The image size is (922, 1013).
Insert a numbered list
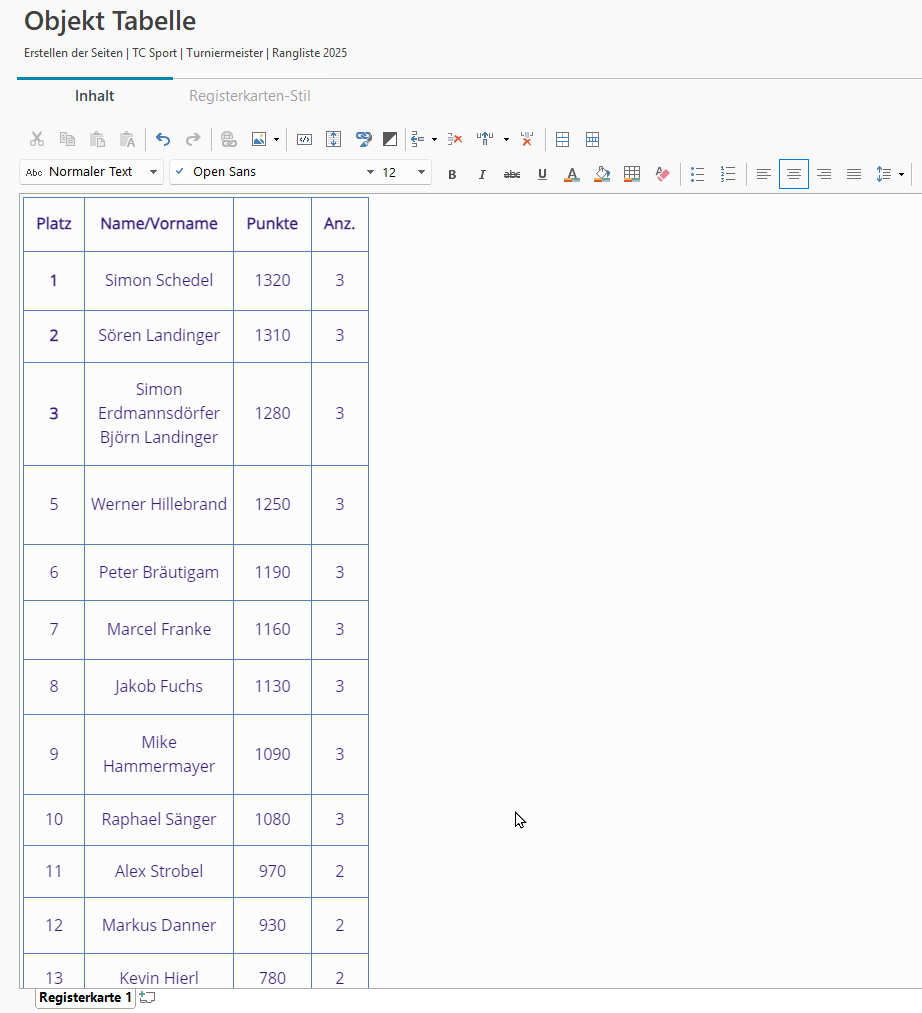point(728,174)
